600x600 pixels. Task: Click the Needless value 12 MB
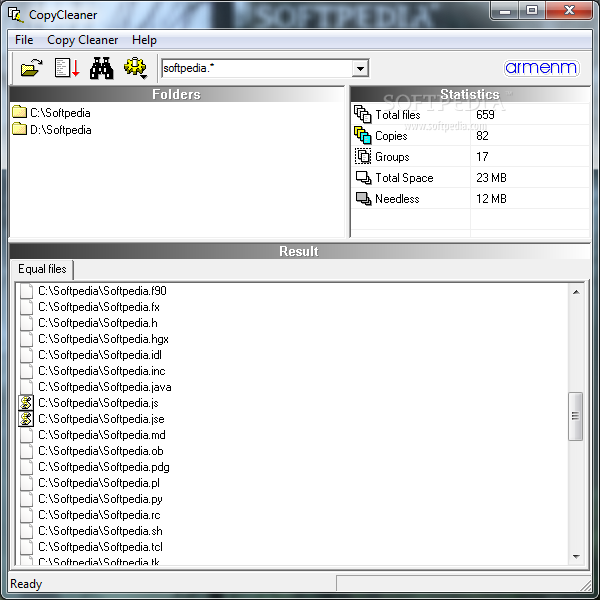pyautogui.click(x=491, y=199)
